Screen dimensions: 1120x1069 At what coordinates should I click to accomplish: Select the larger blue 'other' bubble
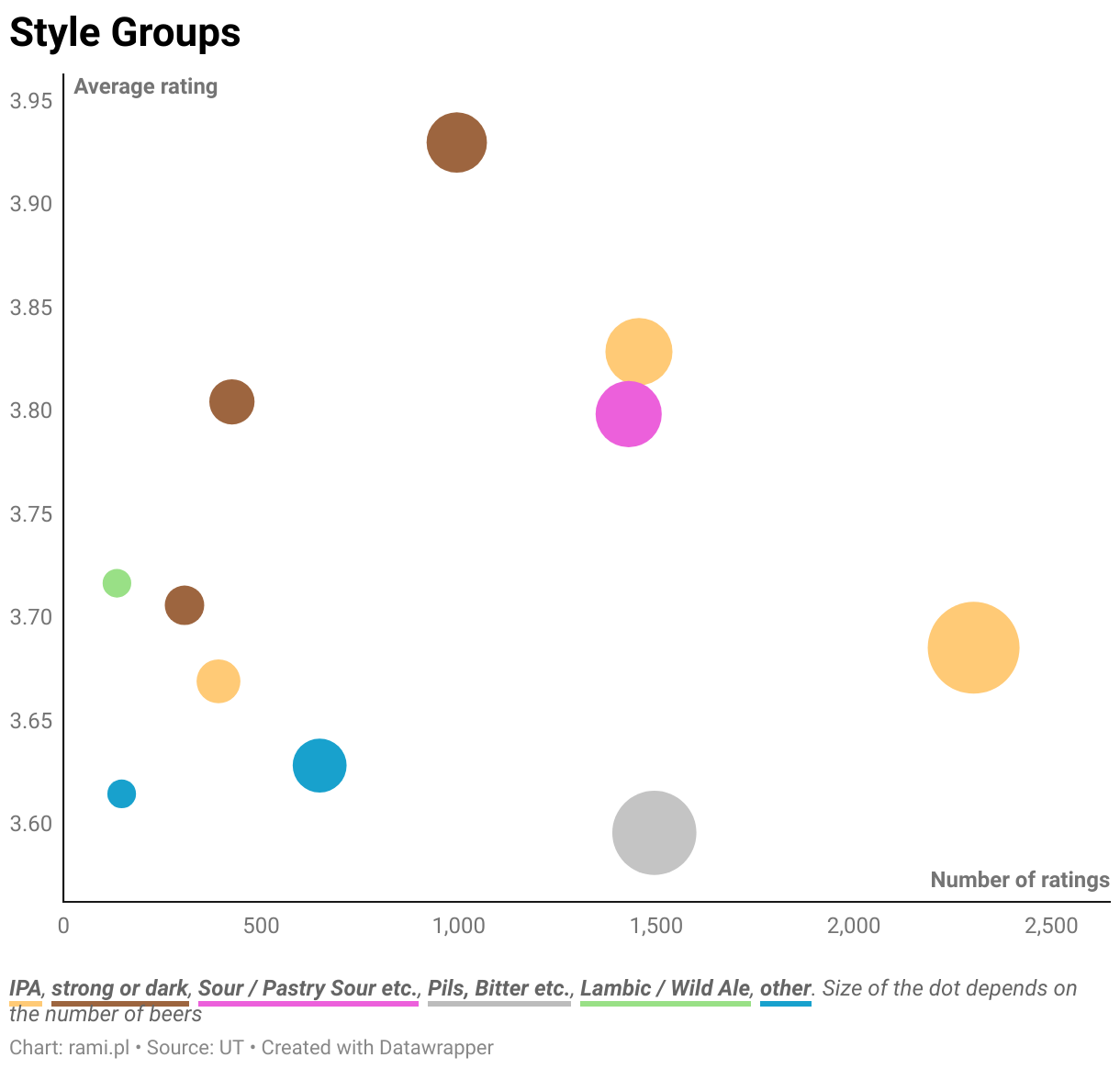(319, 765)
